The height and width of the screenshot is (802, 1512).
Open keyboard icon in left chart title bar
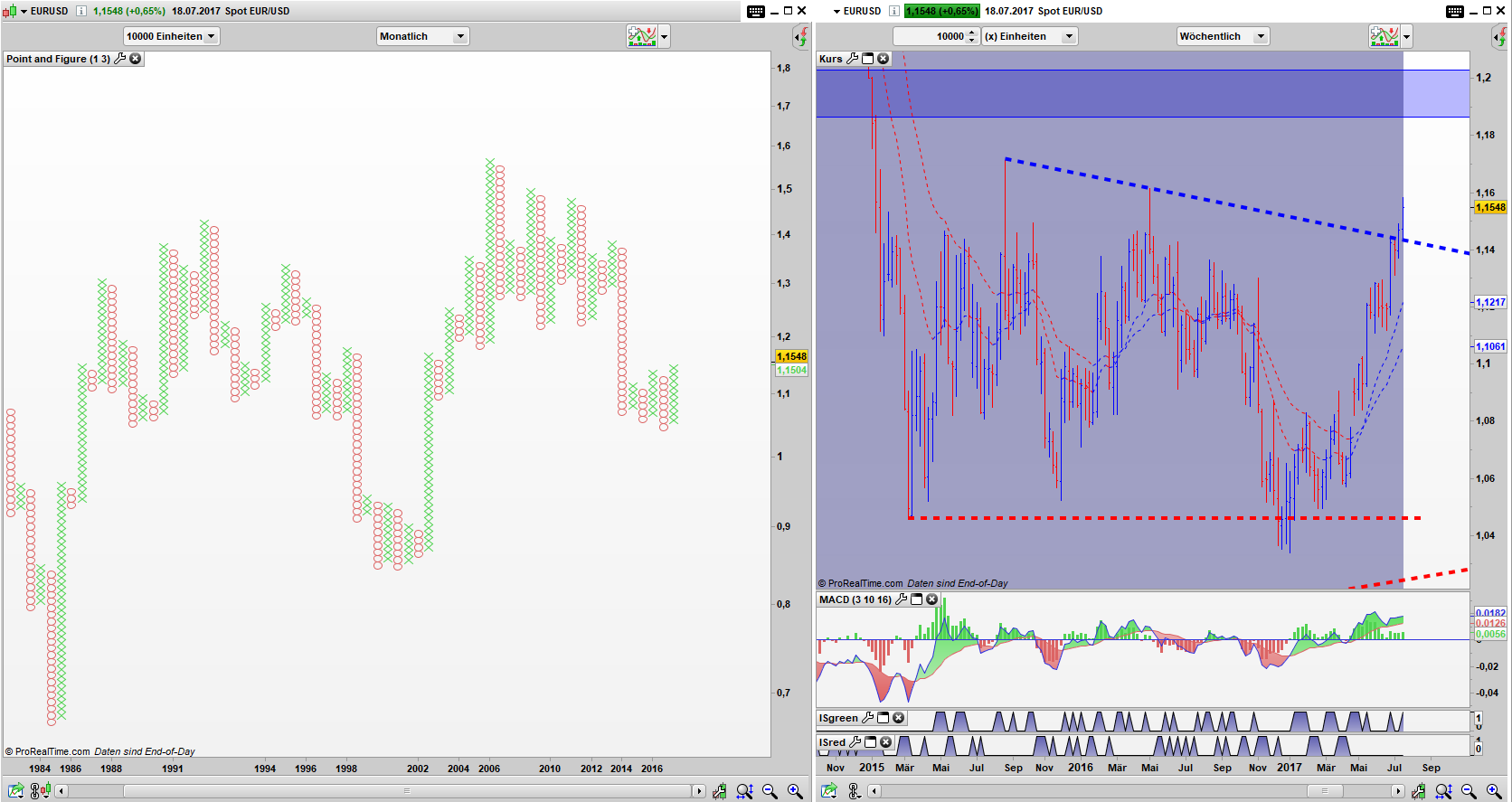pyautogui.click(x=756, y=11)
